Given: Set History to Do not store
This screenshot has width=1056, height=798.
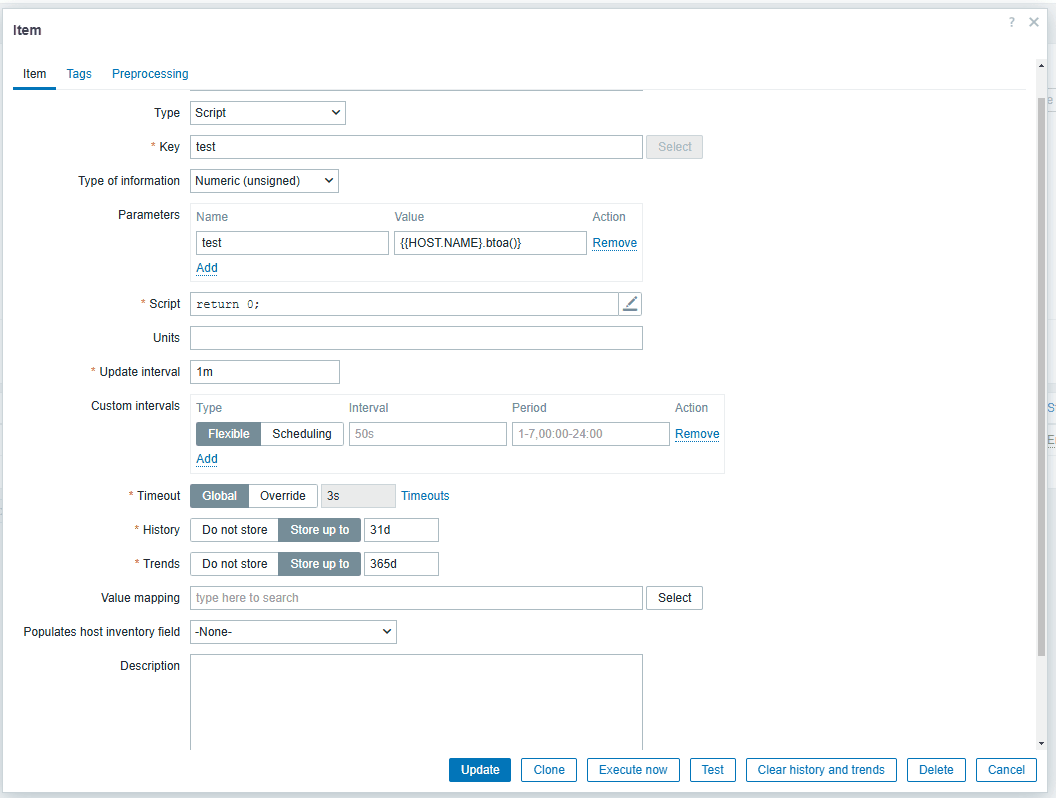Looking at the screenshot, I should pyautogui.click(x=234, y=530).
